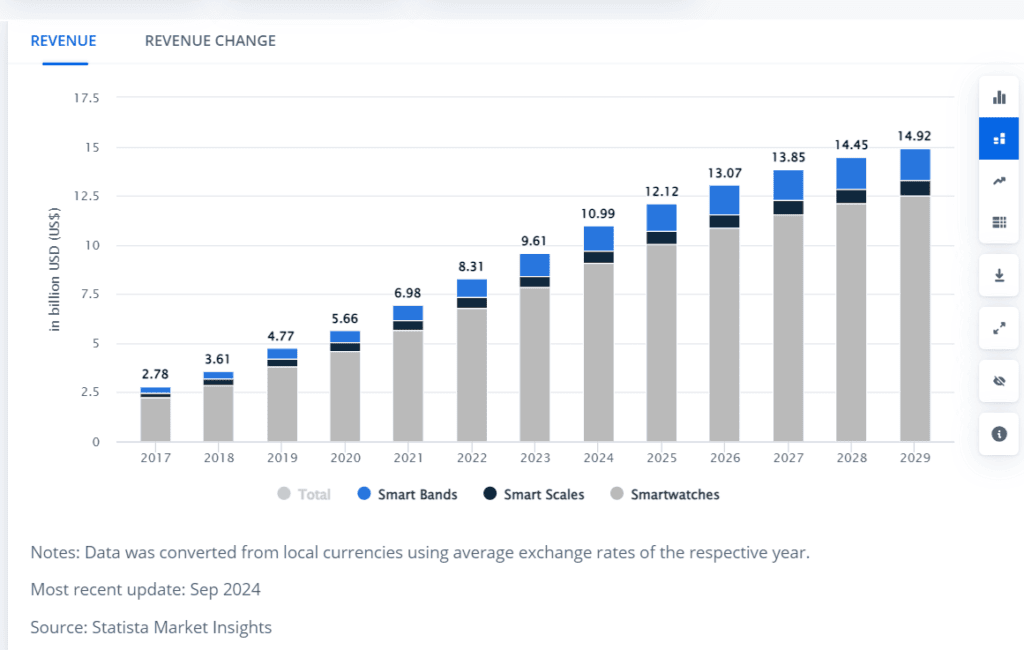Click the 2021 bar's Smart Scales segment
This screenshot has height=650, width=1024.
(x=408, y=325)
